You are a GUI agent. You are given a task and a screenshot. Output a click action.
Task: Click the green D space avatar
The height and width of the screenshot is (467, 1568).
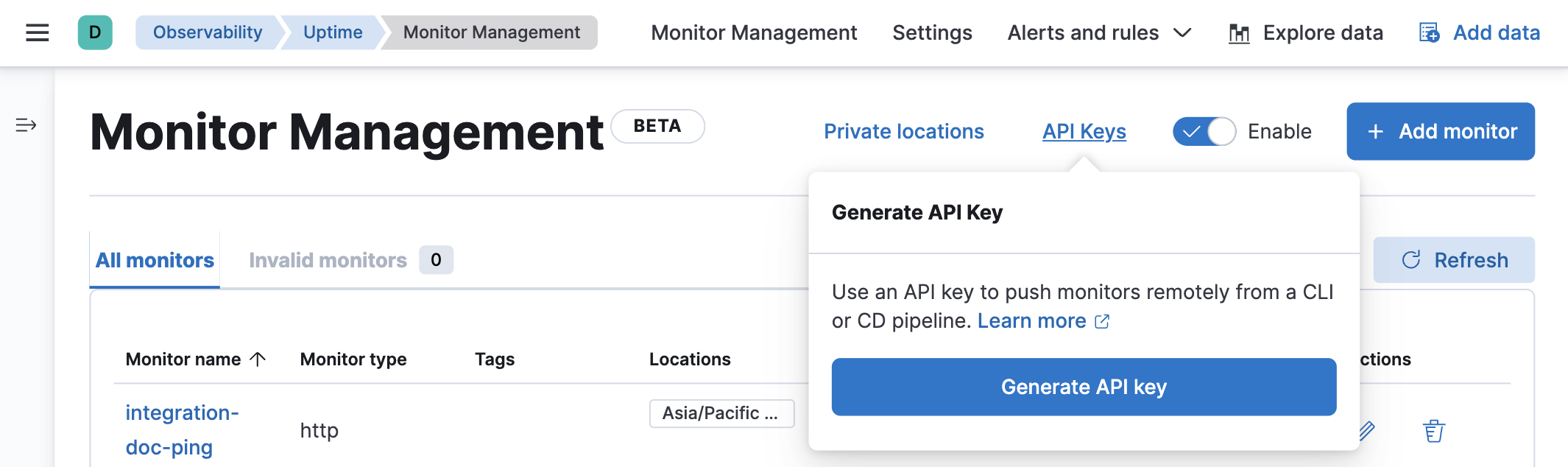coord(95,32)
